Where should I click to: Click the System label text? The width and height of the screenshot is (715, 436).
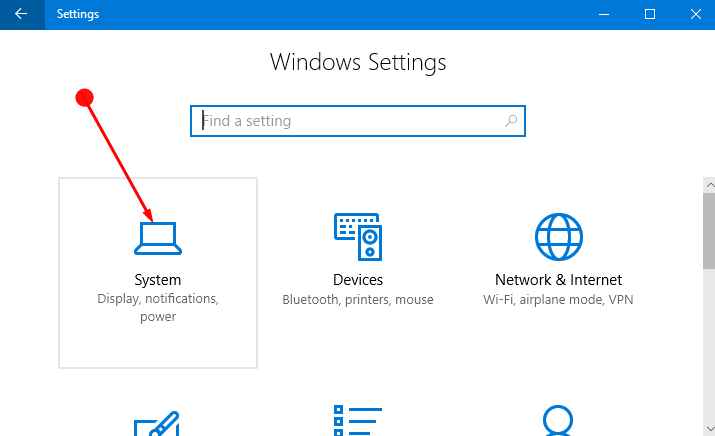coord(158,280)
